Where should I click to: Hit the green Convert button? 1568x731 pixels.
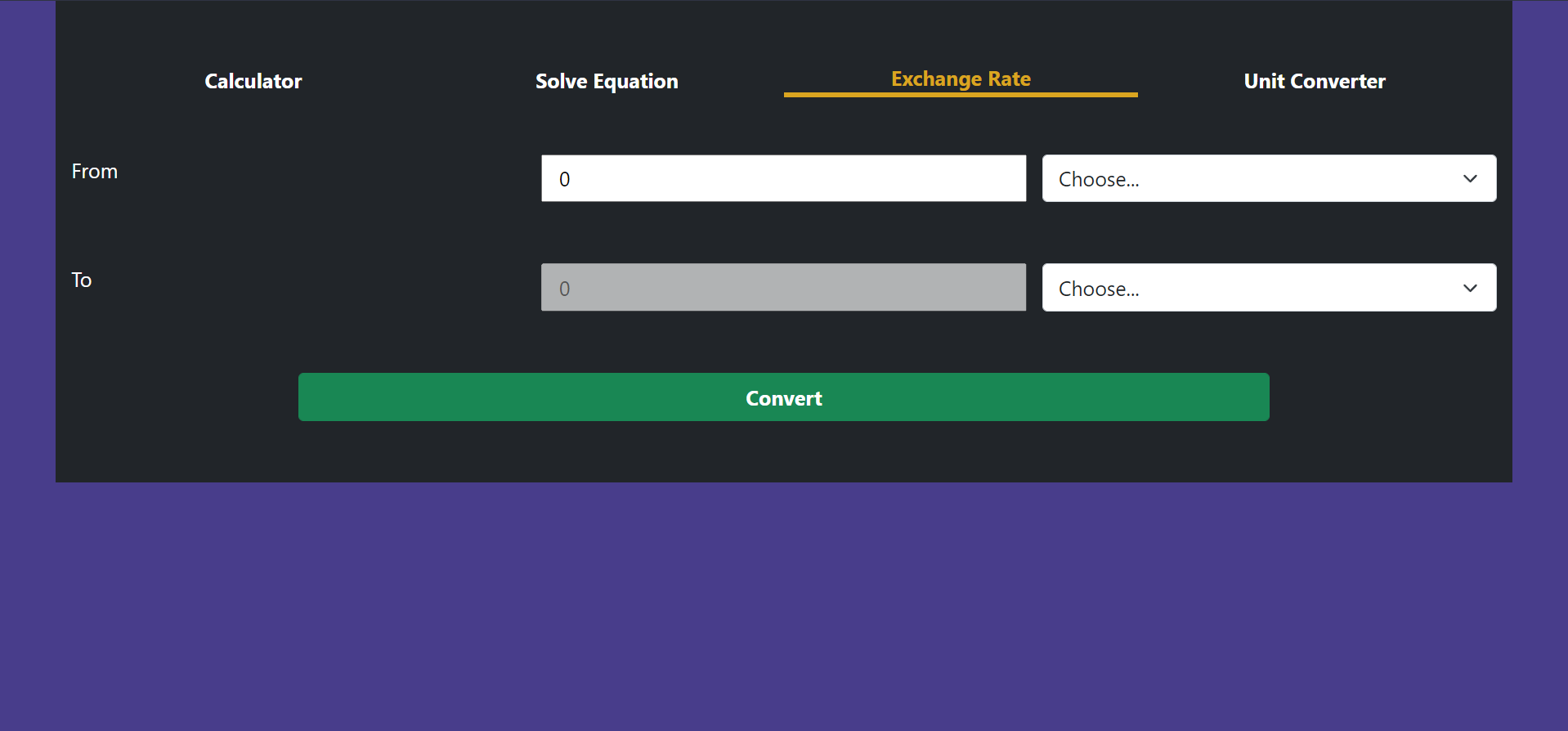click(783, 397)
